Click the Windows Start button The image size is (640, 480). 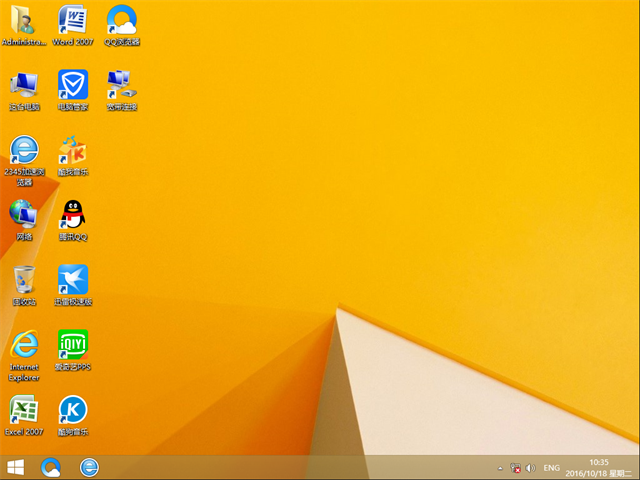15,467
